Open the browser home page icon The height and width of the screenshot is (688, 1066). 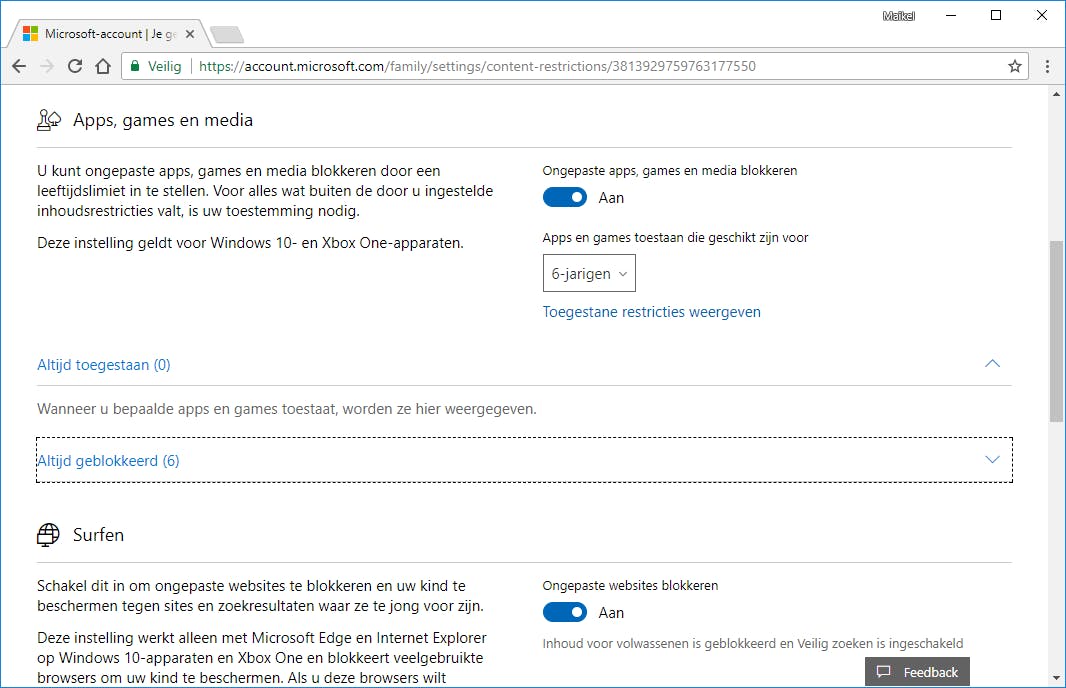pos(103,66)
